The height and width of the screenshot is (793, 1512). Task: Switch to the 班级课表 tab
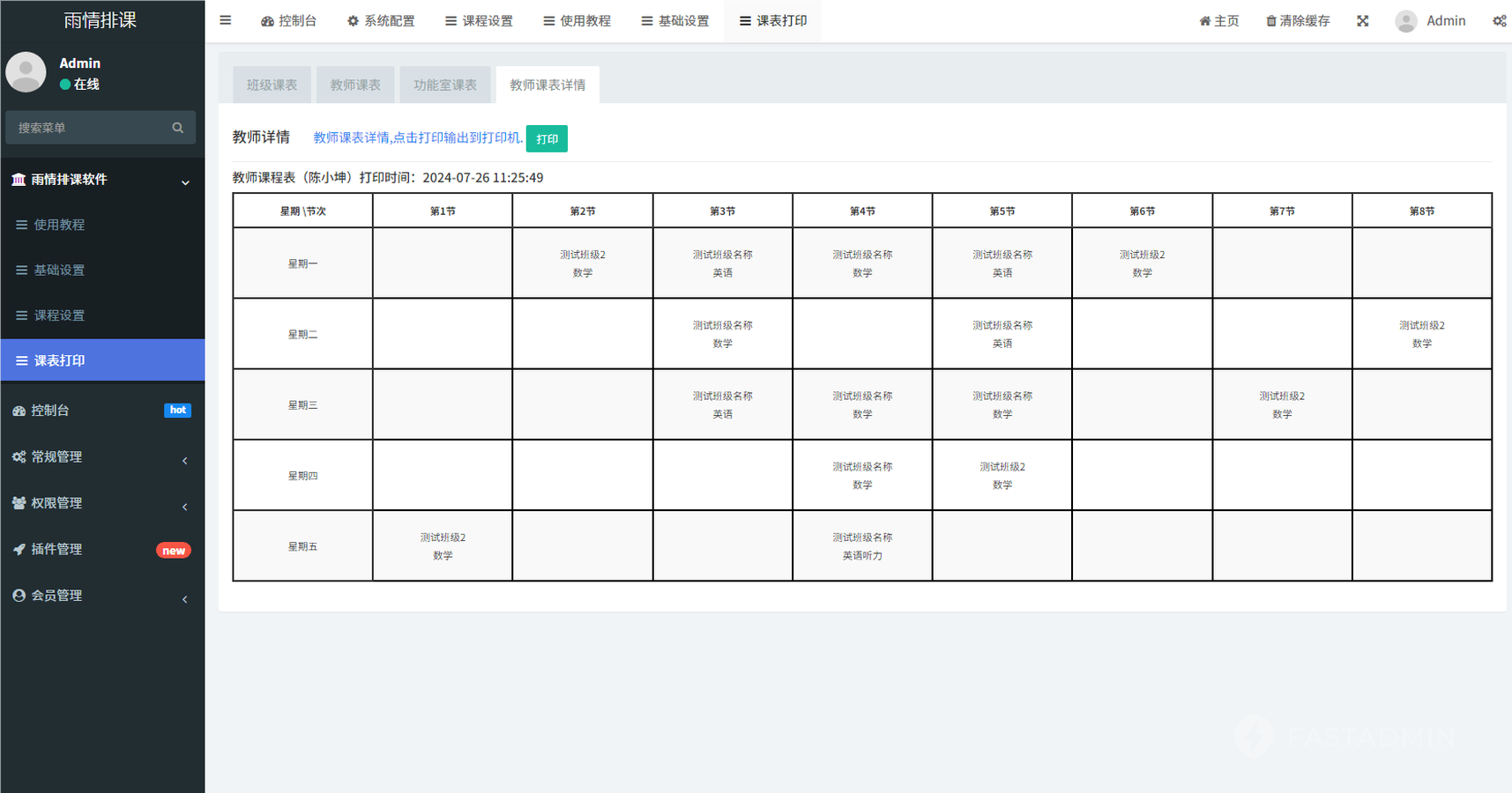coord(272,85)
